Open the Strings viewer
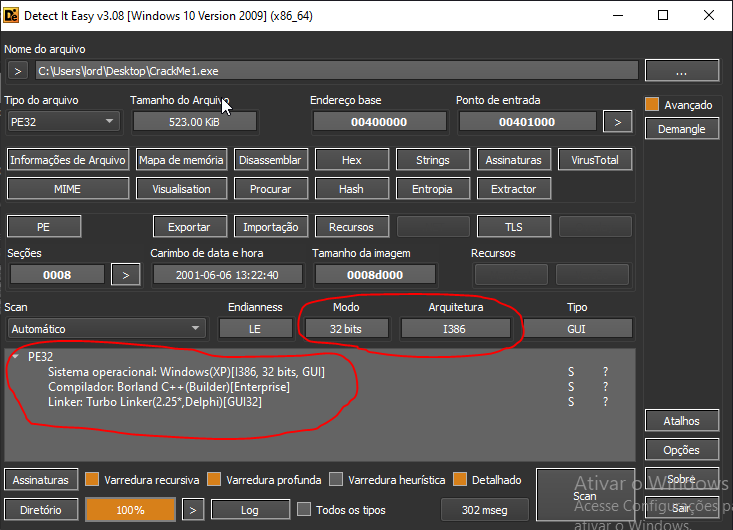Image resolution: width=733 pixels, height=530 pixels. click(x=431, y=160)
